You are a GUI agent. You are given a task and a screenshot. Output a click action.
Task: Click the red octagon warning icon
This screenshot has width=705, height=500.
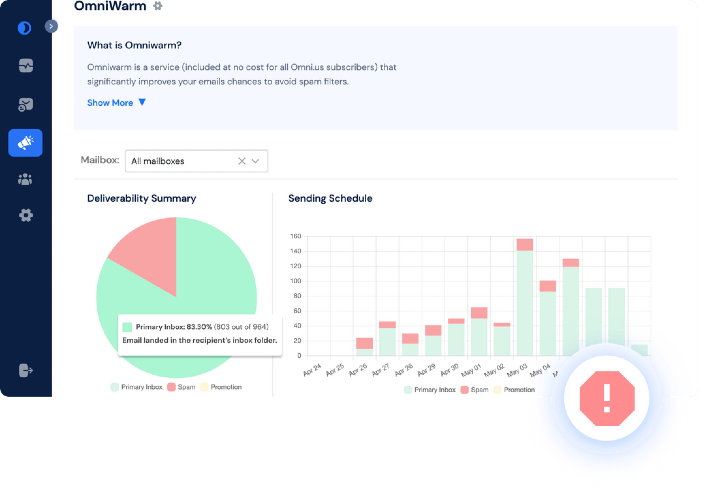[607, 398]
